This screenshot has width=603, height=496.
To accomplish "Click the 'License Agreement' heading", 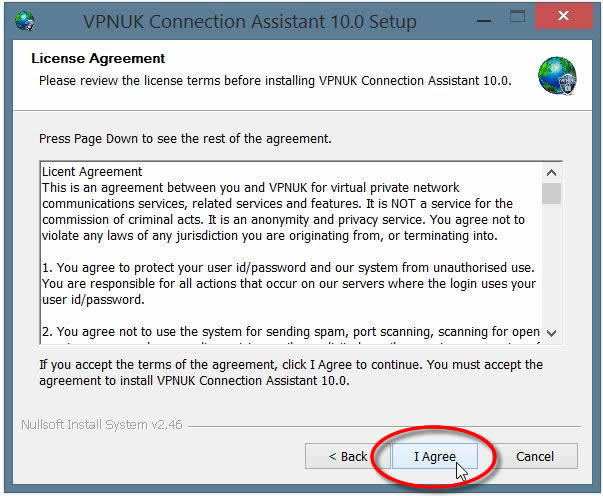I will [x=98, y=58].
